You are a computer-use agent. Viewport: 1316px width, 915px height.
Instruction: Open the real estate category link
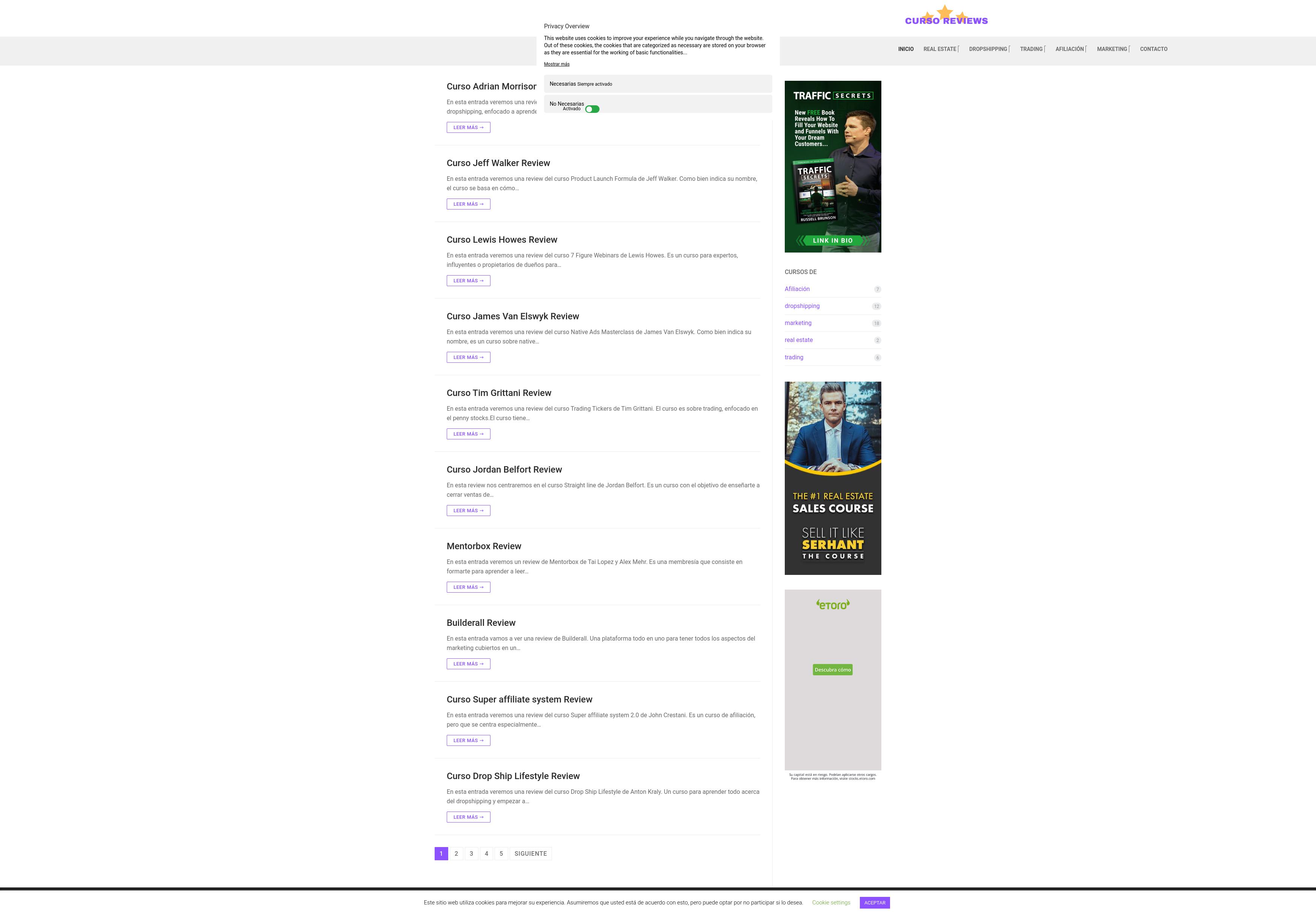(799, 340)
